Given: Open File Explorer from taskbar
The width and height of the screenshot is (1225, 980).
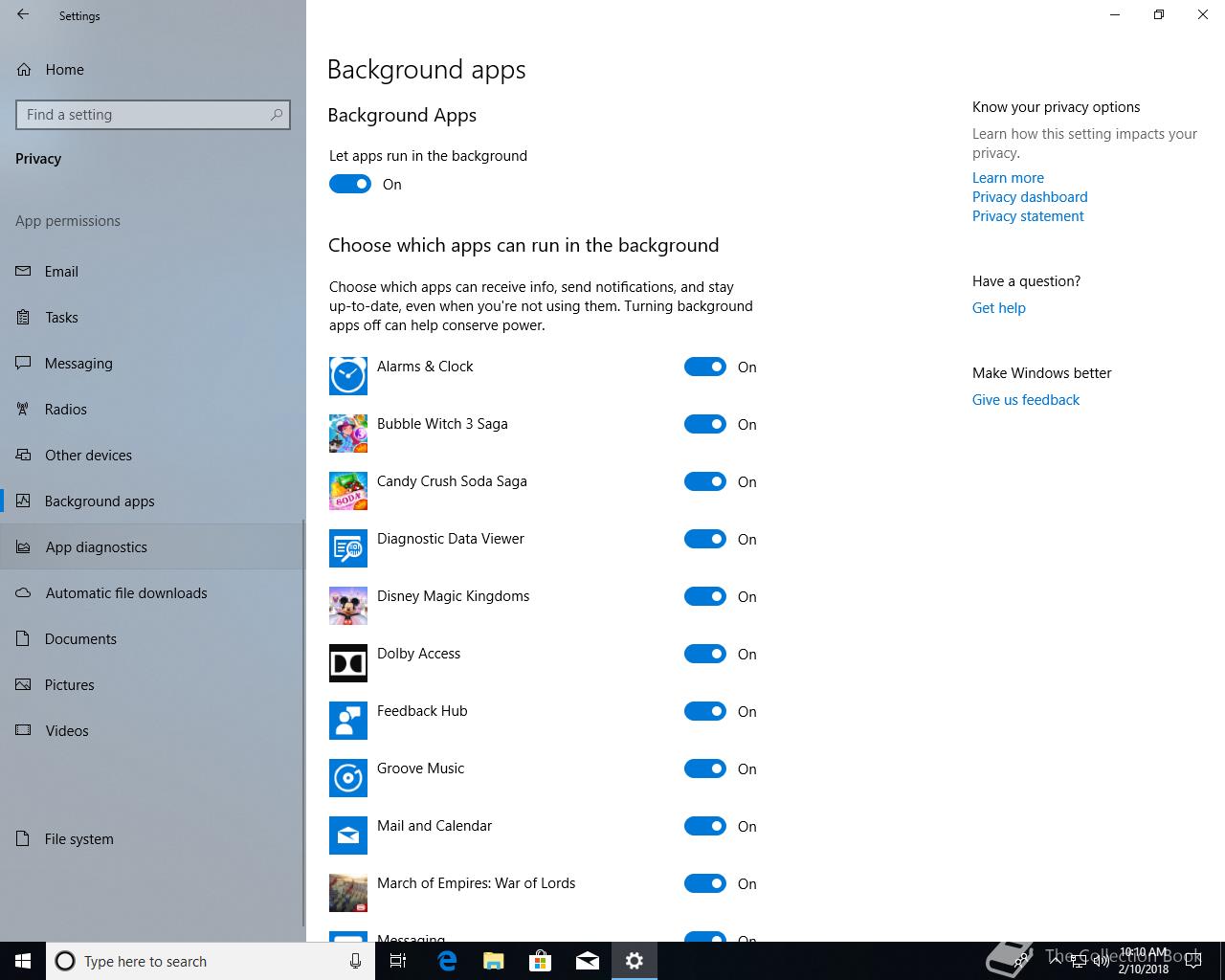Looking at the screenshot, I should pyautogui.click(x=494, y=961).
